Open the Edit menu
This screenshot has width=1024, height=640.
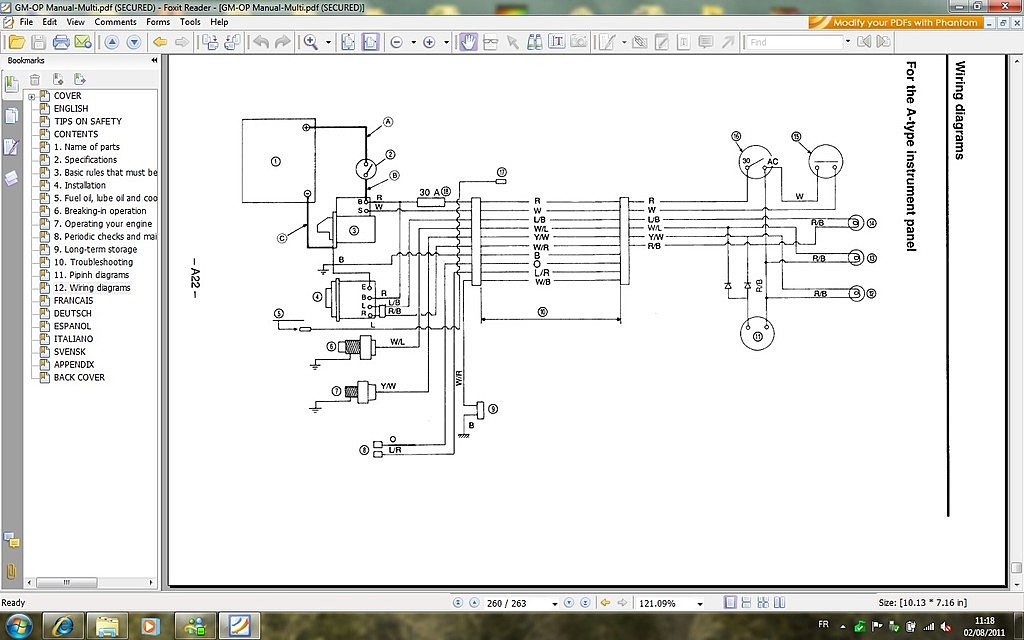50,22
